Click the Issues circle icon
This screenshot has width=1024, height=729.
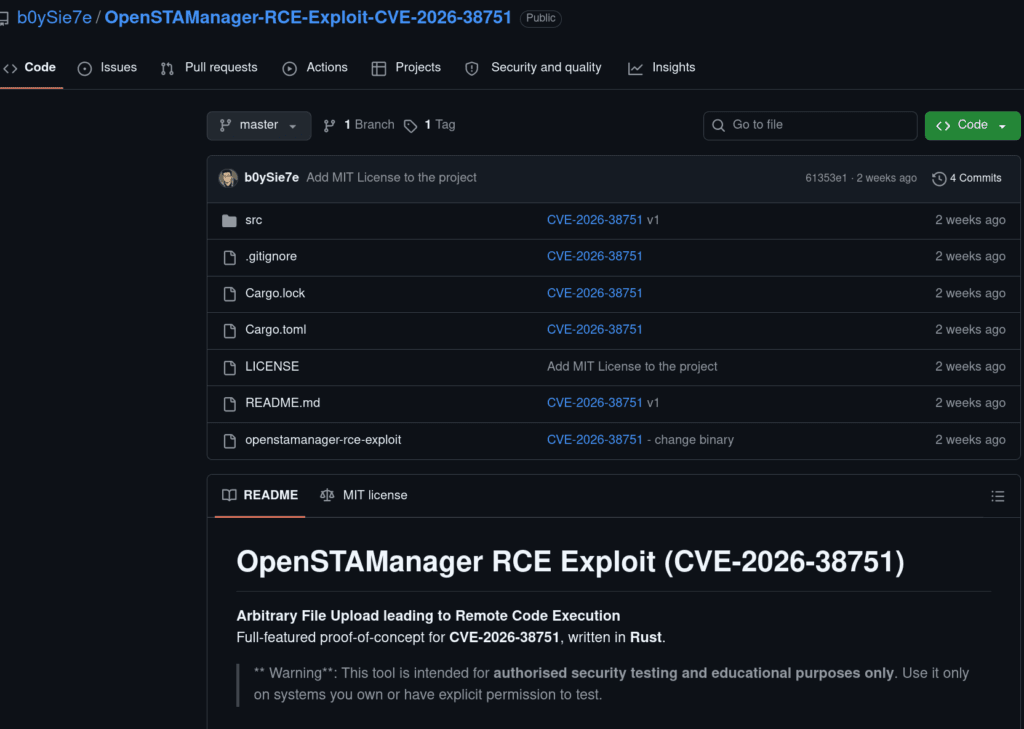point(85,69)
